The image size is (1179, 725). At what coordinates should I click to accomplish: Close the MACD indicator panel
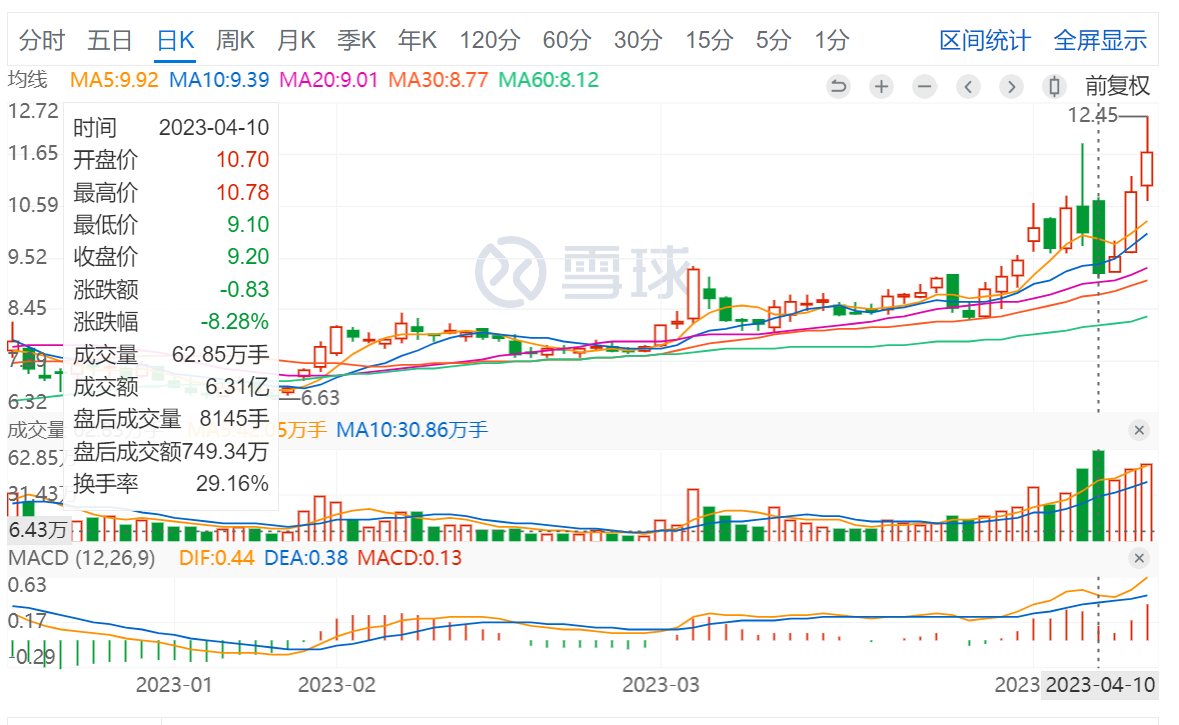(1139, 558)
